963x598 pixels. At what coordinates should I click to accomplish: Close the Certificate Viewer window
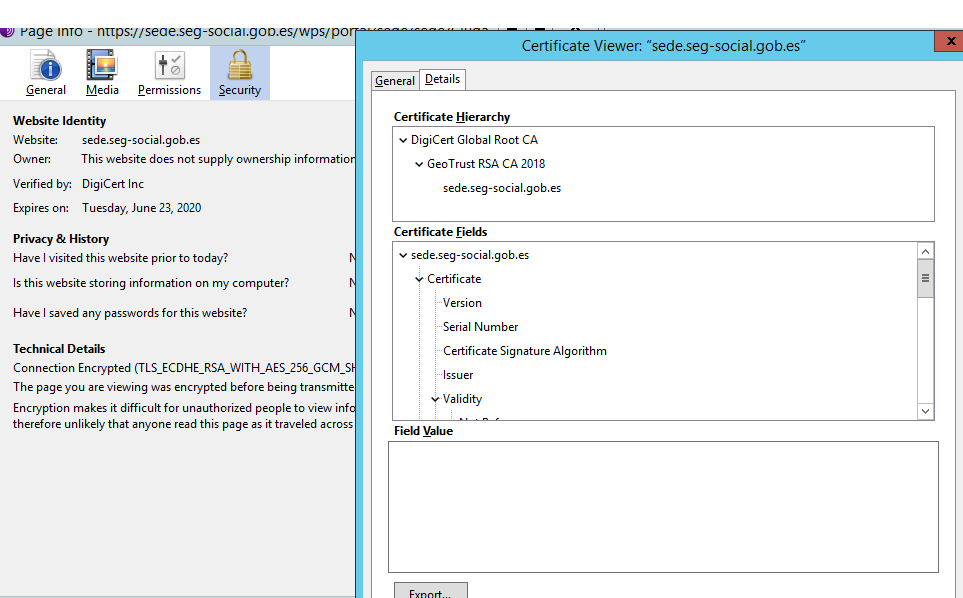pos(950,41)
